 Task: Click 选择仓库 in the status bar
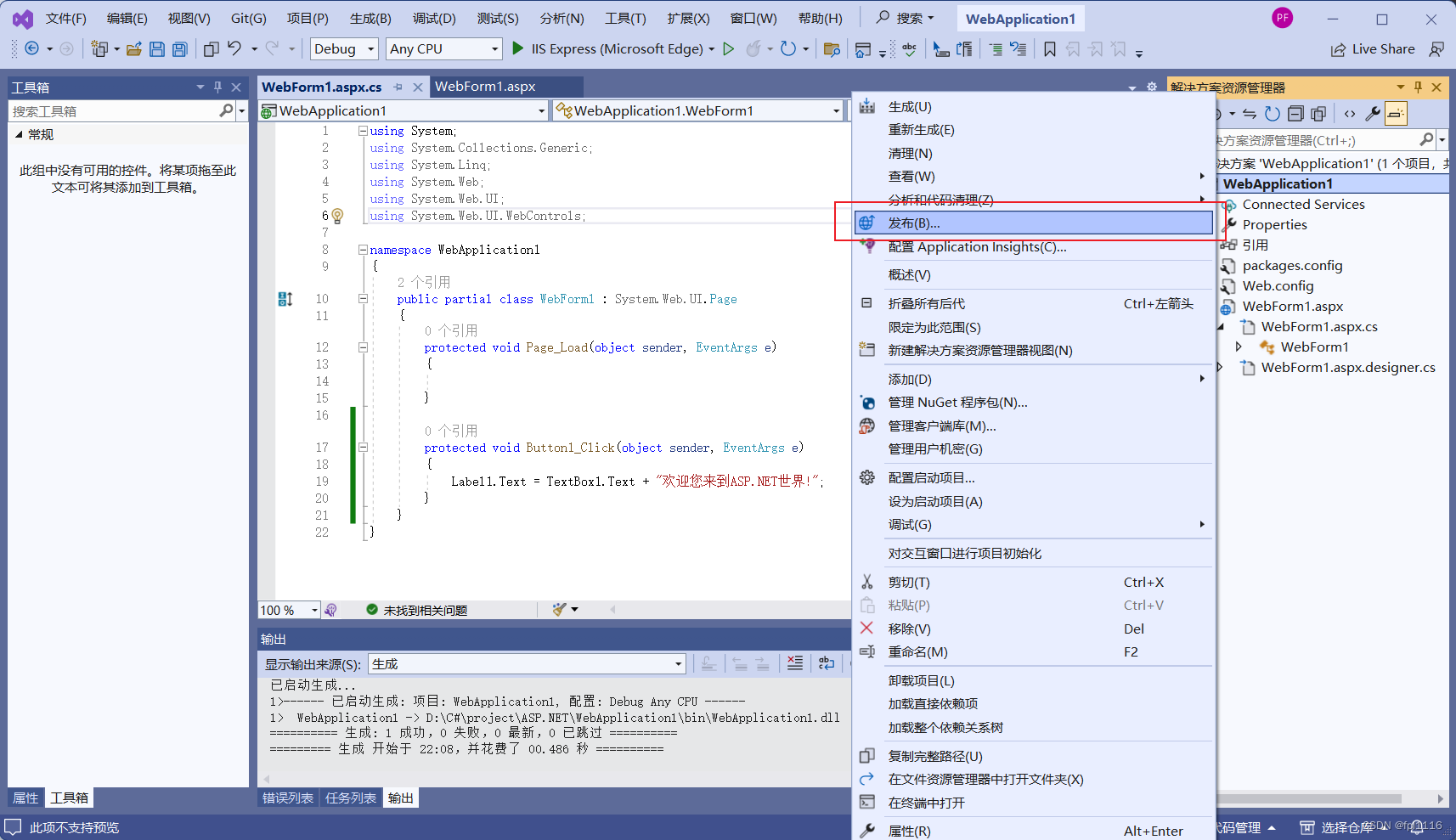(x=1346, y=827)
